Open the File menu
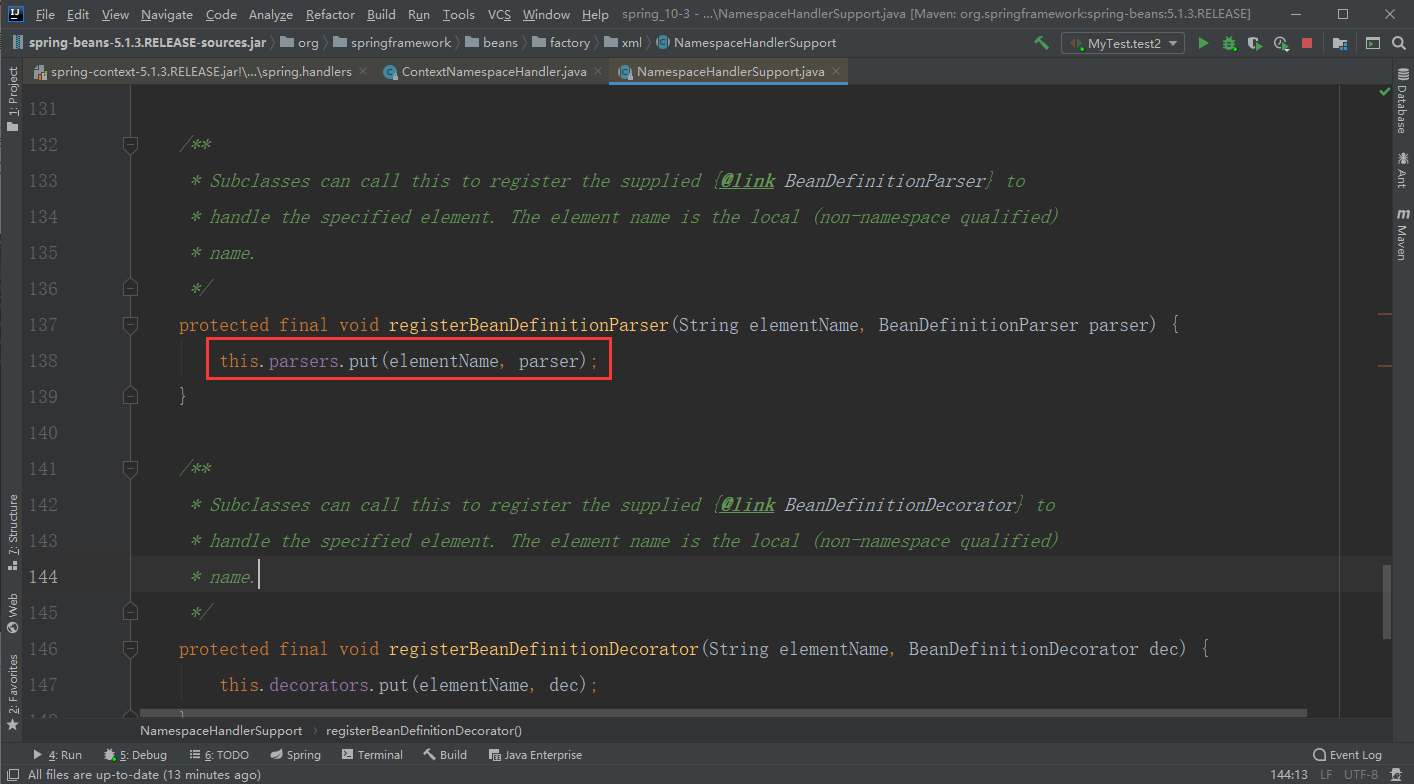This screenshot has width=1414, height=784. [46, 15]
